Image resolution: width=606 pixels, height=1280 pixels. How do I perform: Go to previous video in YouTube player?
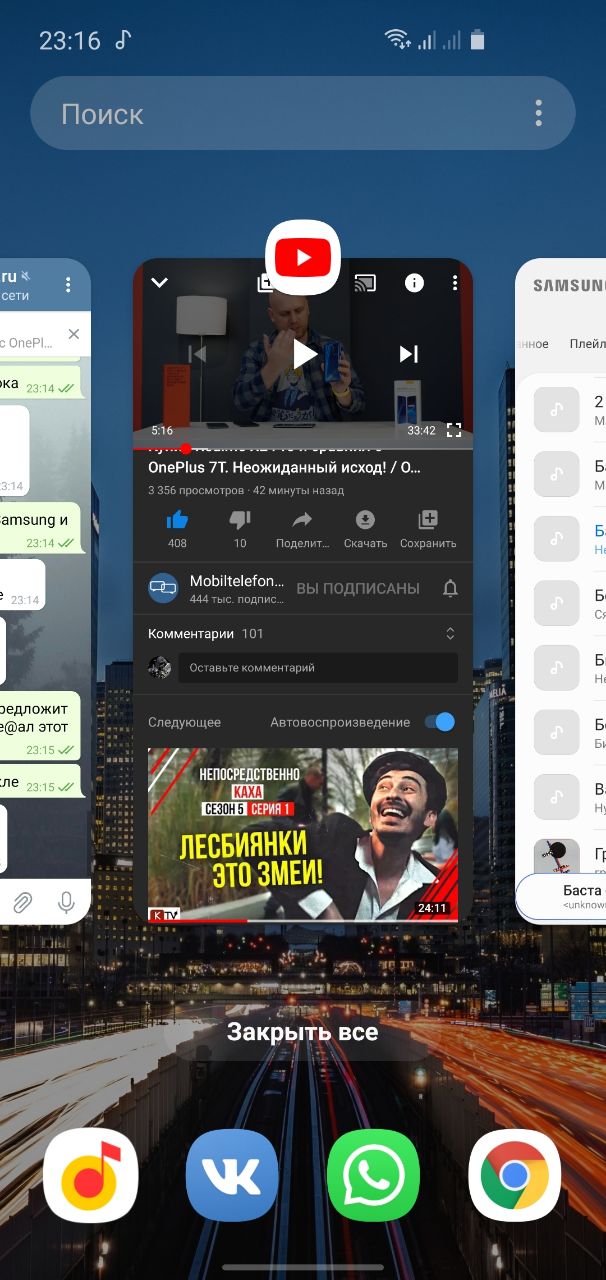pyautogui.click(x=197, y=353)
